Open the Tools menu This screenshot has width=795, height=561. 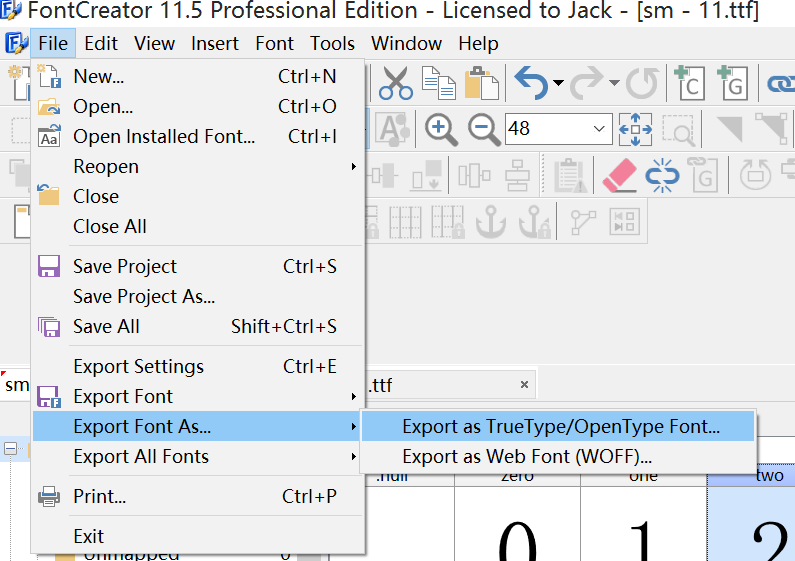(332, 44)
